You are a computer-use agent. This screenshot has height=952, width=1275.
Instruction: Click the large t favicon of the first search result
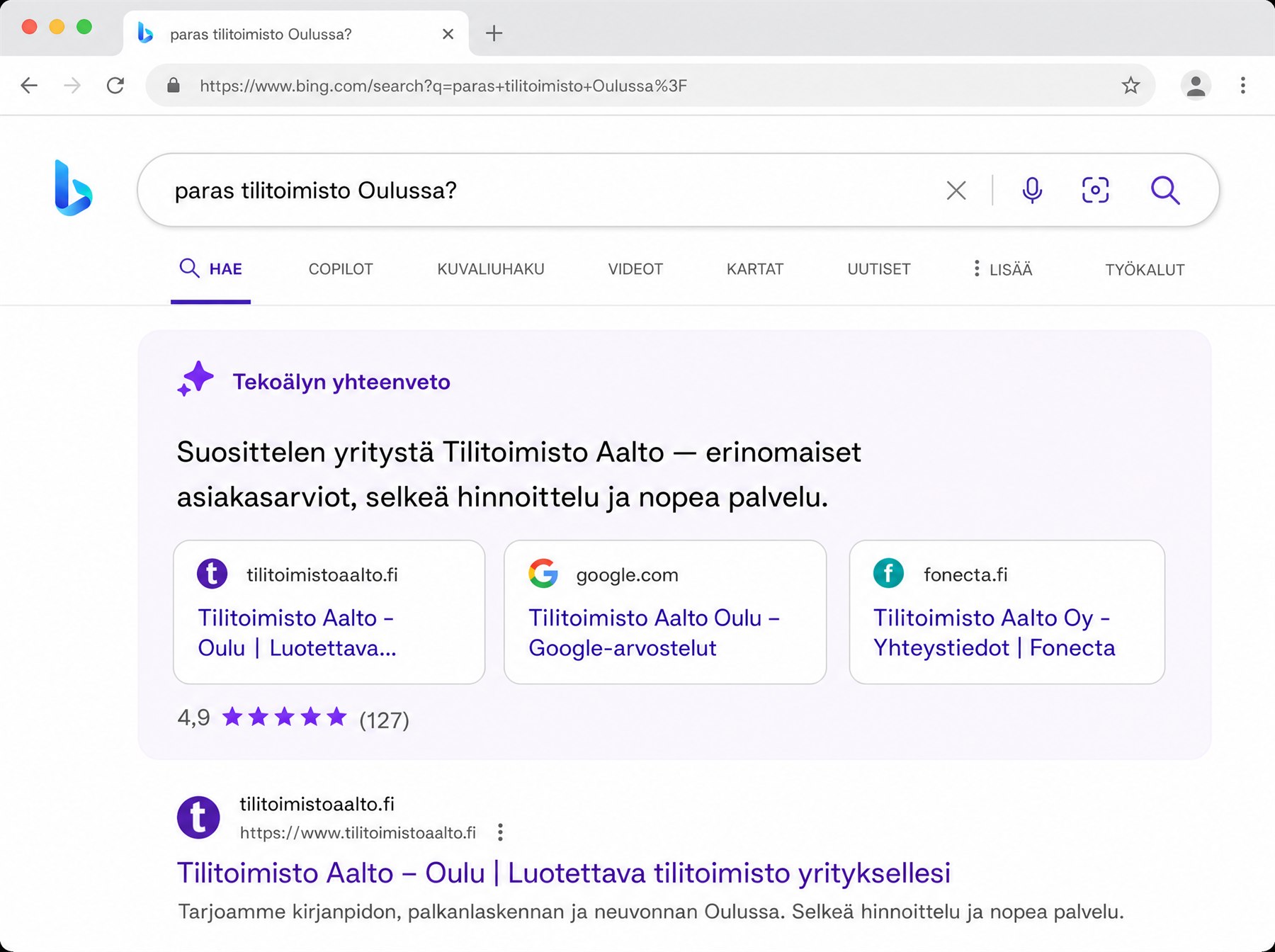point(198,817)
